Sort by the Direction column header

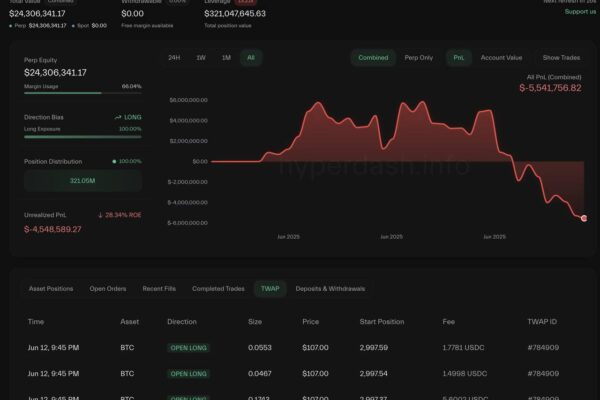pyautogui.click(x=182, y=322)
